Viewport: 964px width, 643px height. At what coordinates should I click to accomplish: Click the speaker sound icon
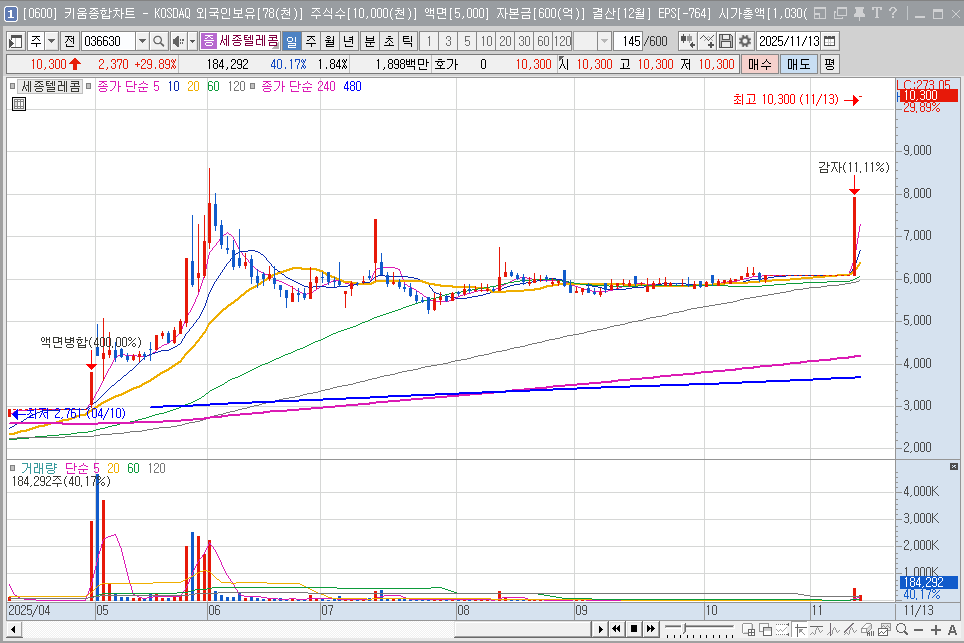pos(178,41)
